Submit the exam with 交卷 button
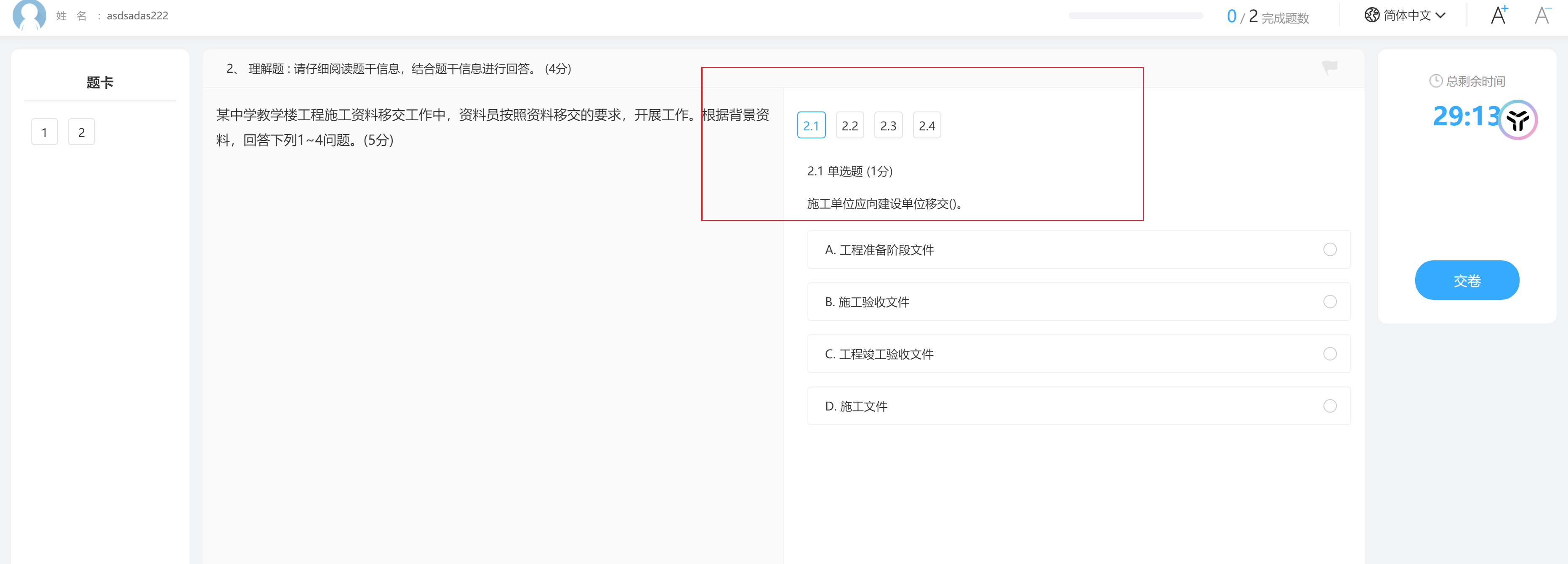The image size is (1568, 564). pos(1467,281)
